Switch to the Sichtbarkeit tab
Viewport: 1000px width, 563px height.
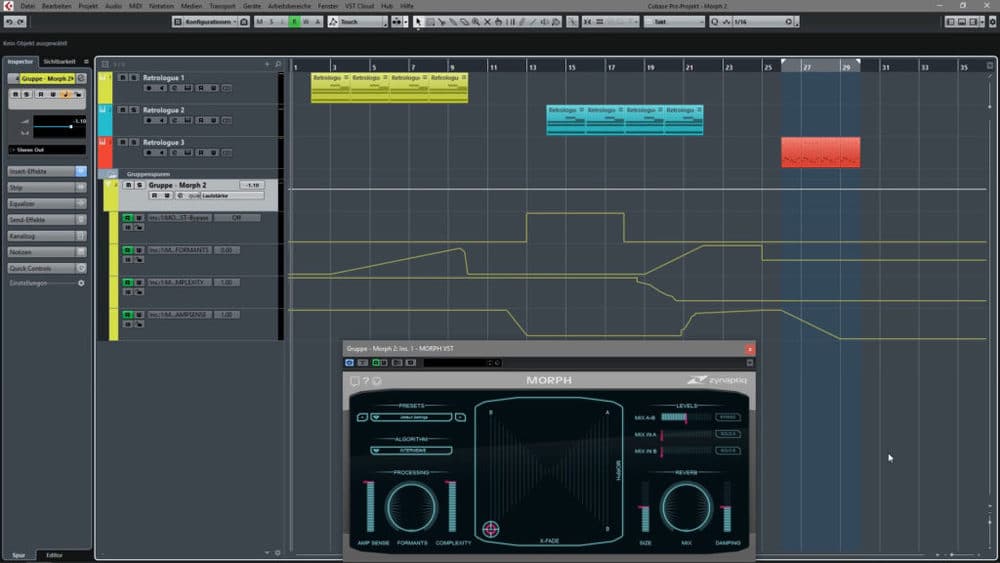(59, 62)
